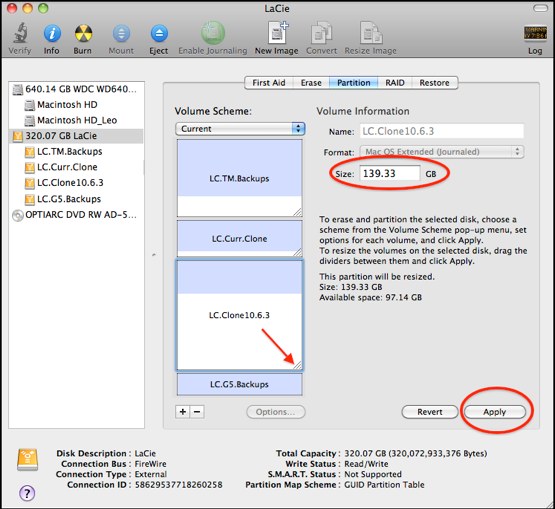Click the Name field LC.Clone10.6.3
This screenshot has height=509, width=555.
click(x=442, y=131)
